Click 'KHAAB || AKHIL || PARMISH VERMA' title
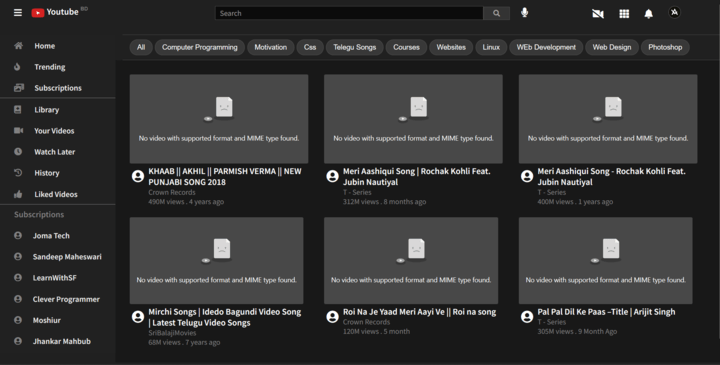720x365 pixels. point(225,176)
